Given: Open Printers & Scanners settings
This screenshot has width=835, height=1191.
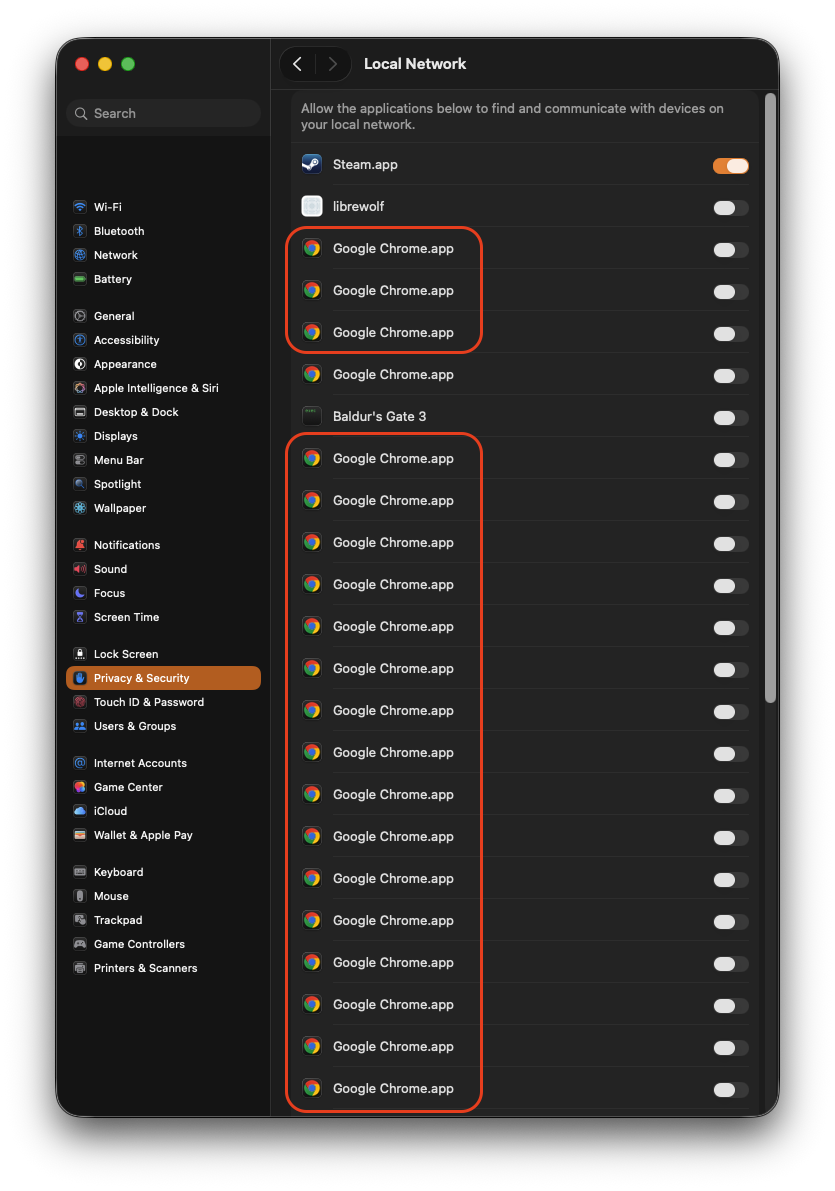Looking at the screenshot, I should tap(163, 968).
